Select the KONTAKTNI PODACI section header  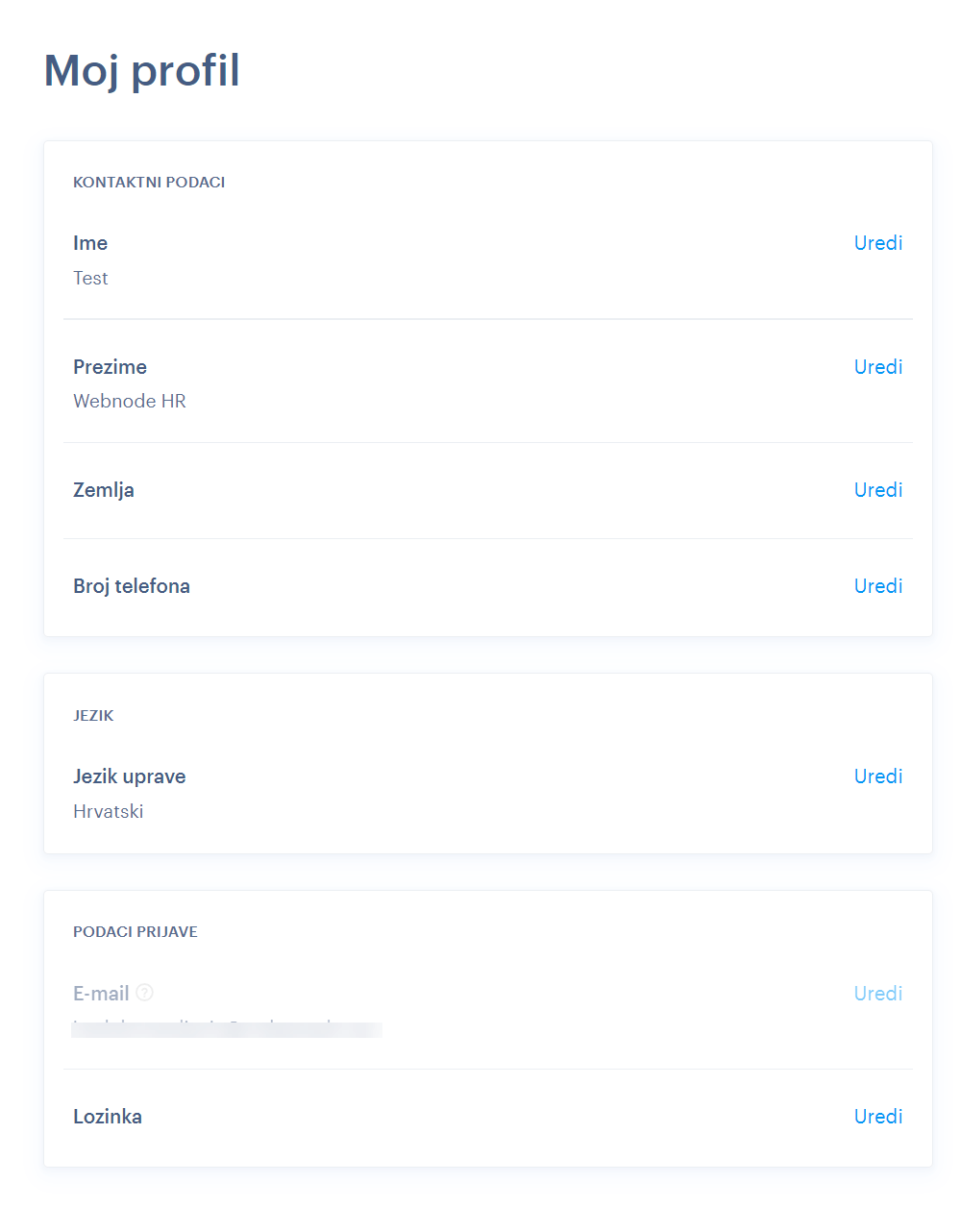coord(149,182)
